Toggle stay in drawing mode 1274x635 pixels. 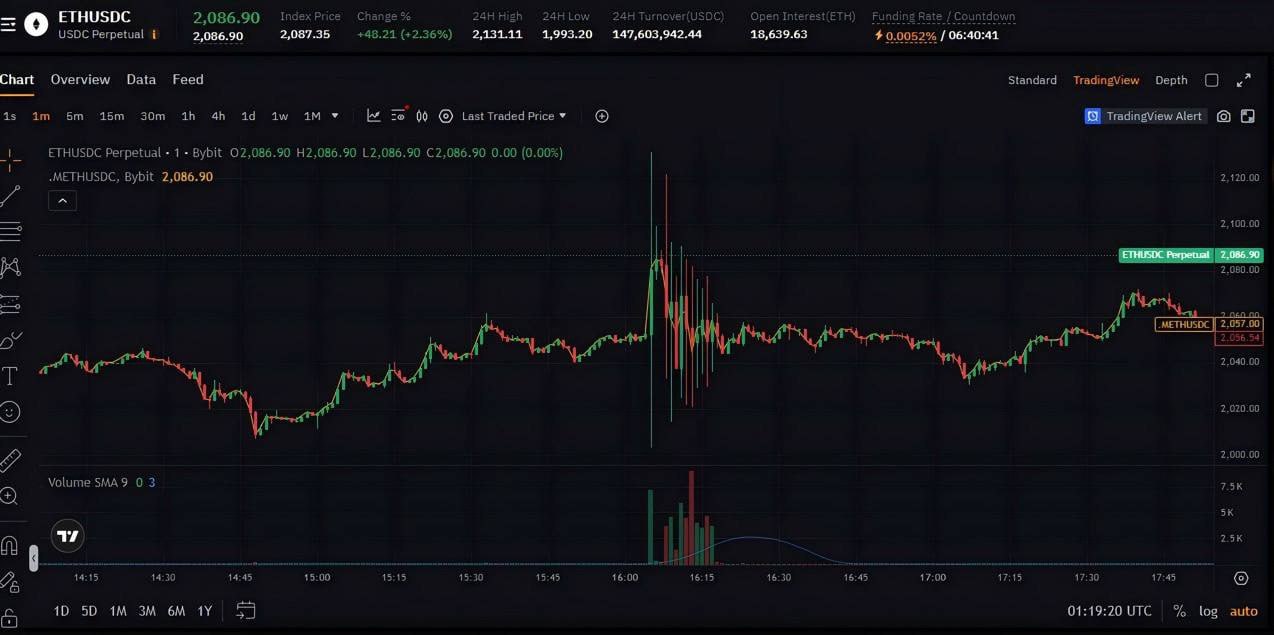coord(10,581)
